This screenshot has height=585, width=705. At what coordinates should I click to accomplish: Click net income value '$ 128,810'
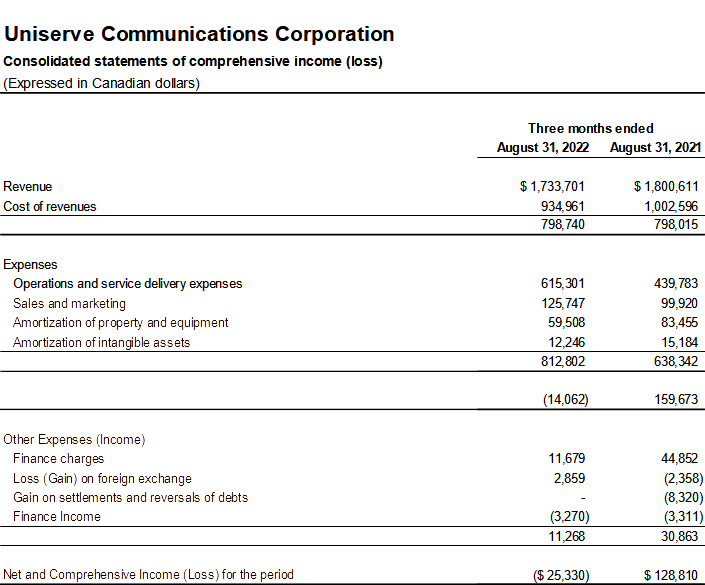point(671,576)
